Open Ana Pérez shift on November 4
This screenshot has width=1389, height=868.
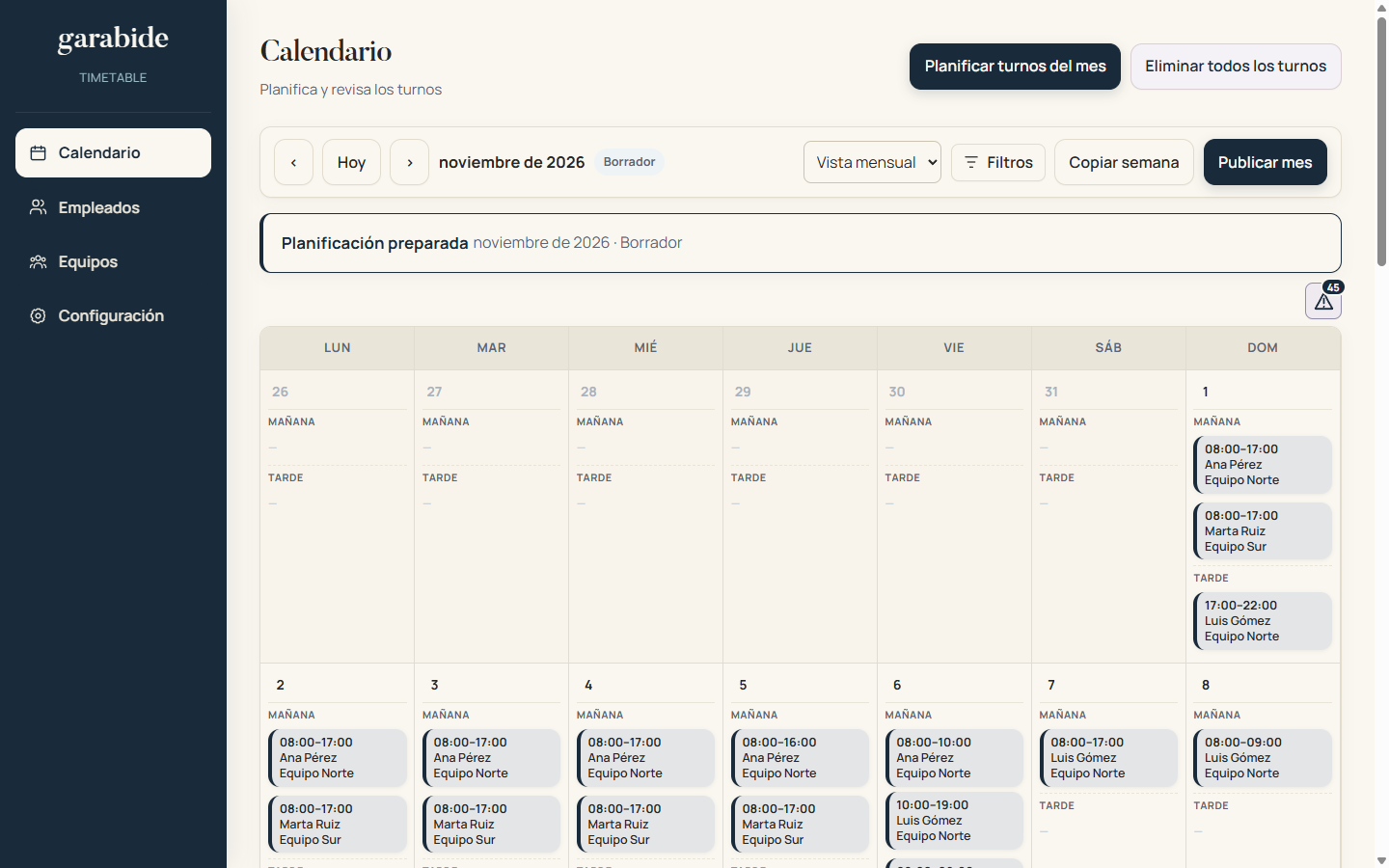[646, 758]
